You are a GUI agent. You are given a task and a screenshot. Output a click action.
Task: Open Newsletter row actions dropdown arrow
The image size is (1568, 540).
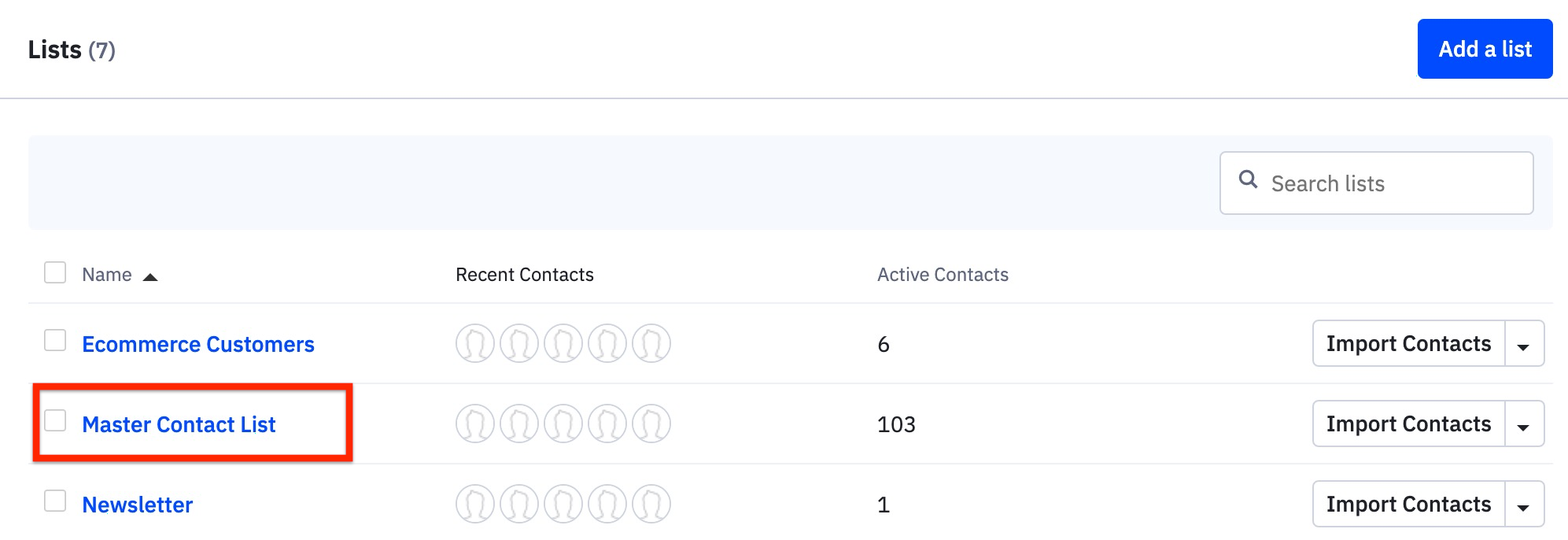coord(1524,505)
